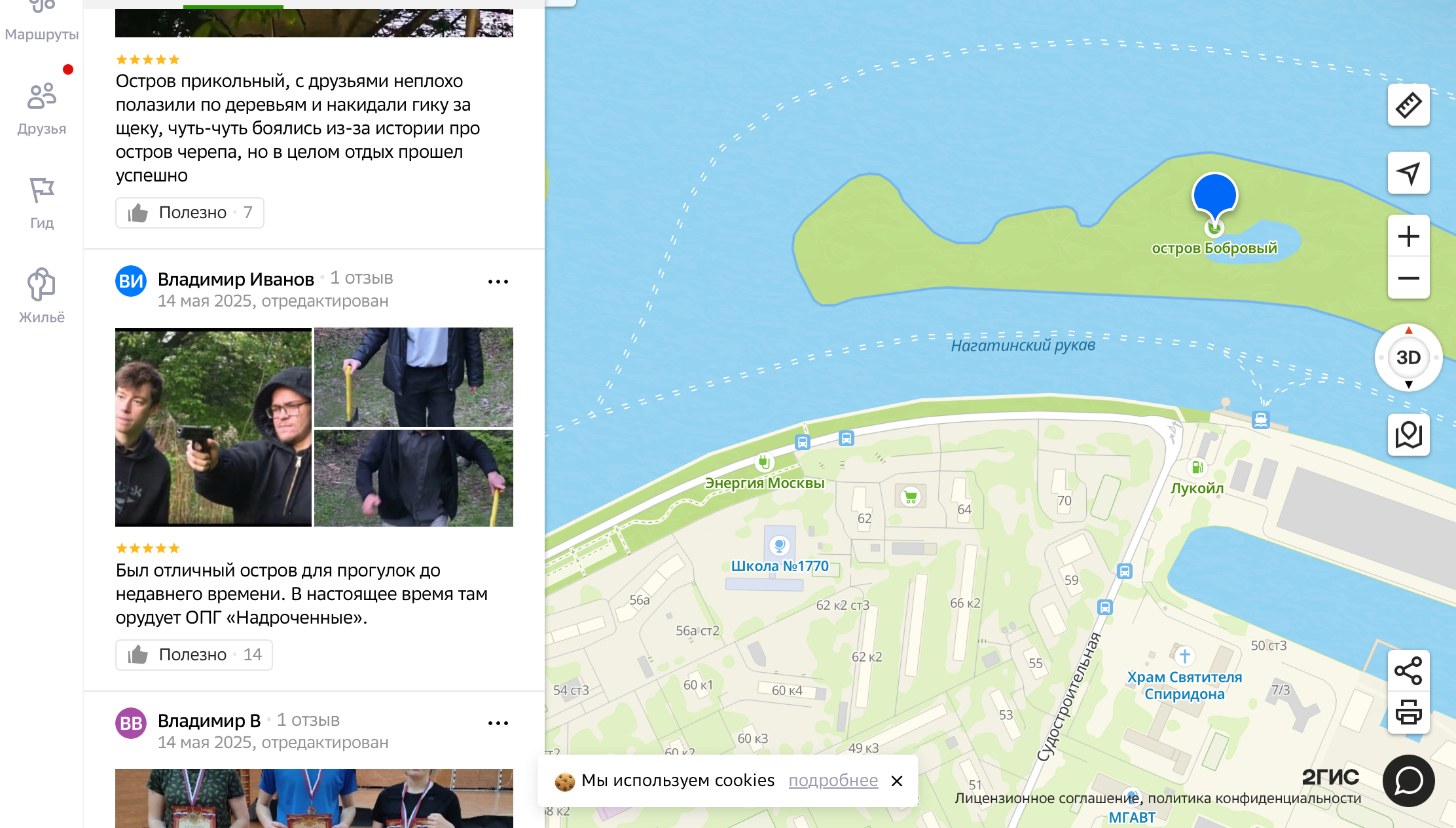Click the share map icon
Screen dimensions: 1456x828
[x=1408, y=671]
